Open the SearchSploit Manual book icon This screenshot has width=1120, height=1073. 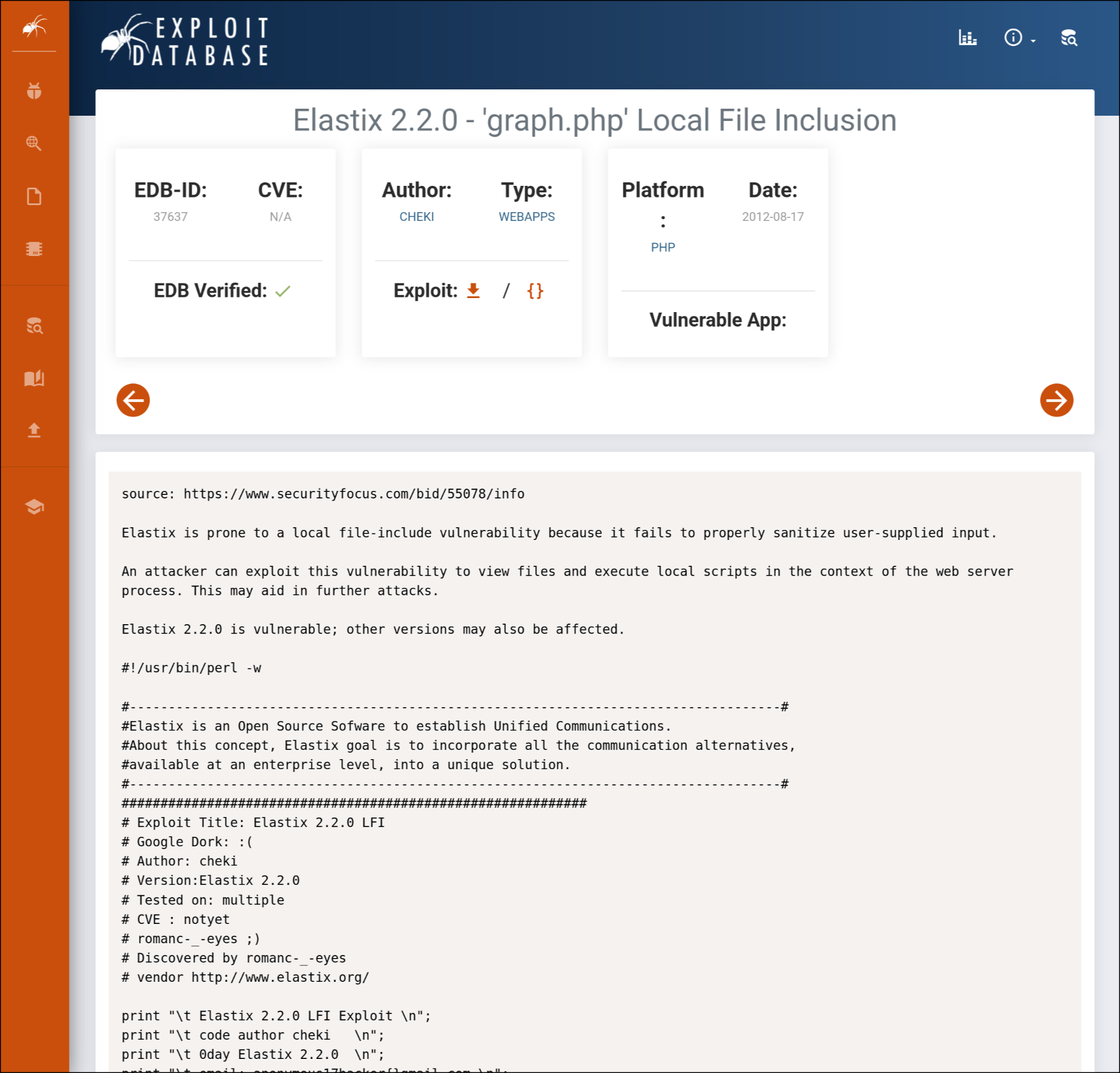tap(34, 378)
